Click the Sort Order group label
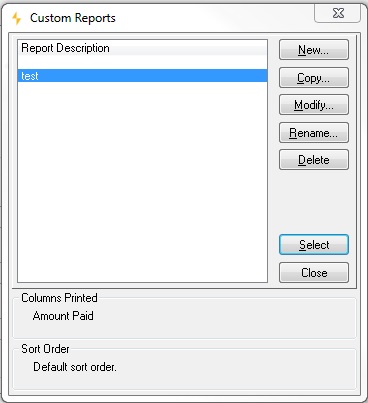Image resolution: width=368 pixels, height=403 pixels. tap(45, 349)
